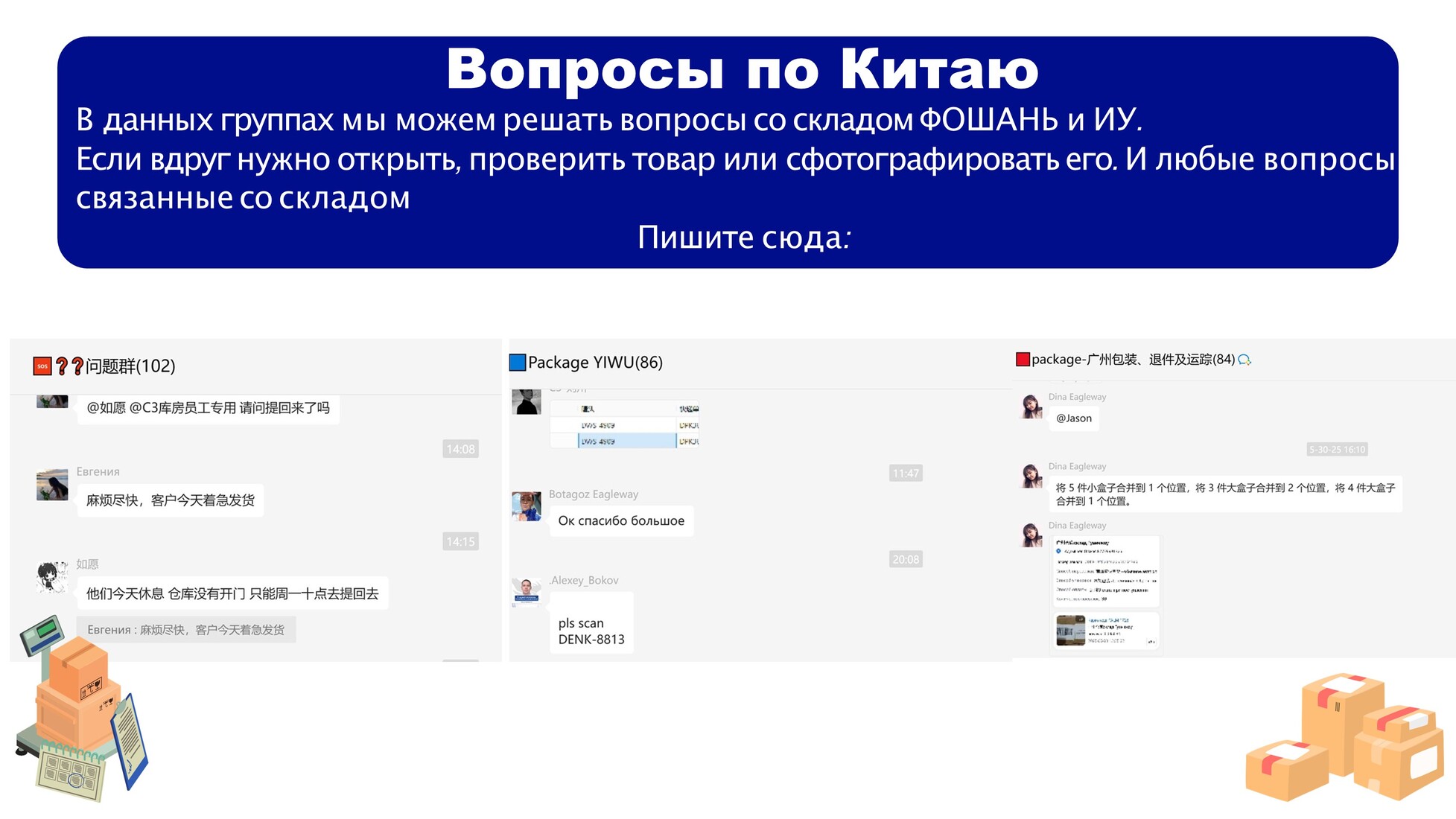Open 如愿's cartoon avatar in 问题群 chat
This screenshot has height=819, width=1456.
click(x=52, y=577)
